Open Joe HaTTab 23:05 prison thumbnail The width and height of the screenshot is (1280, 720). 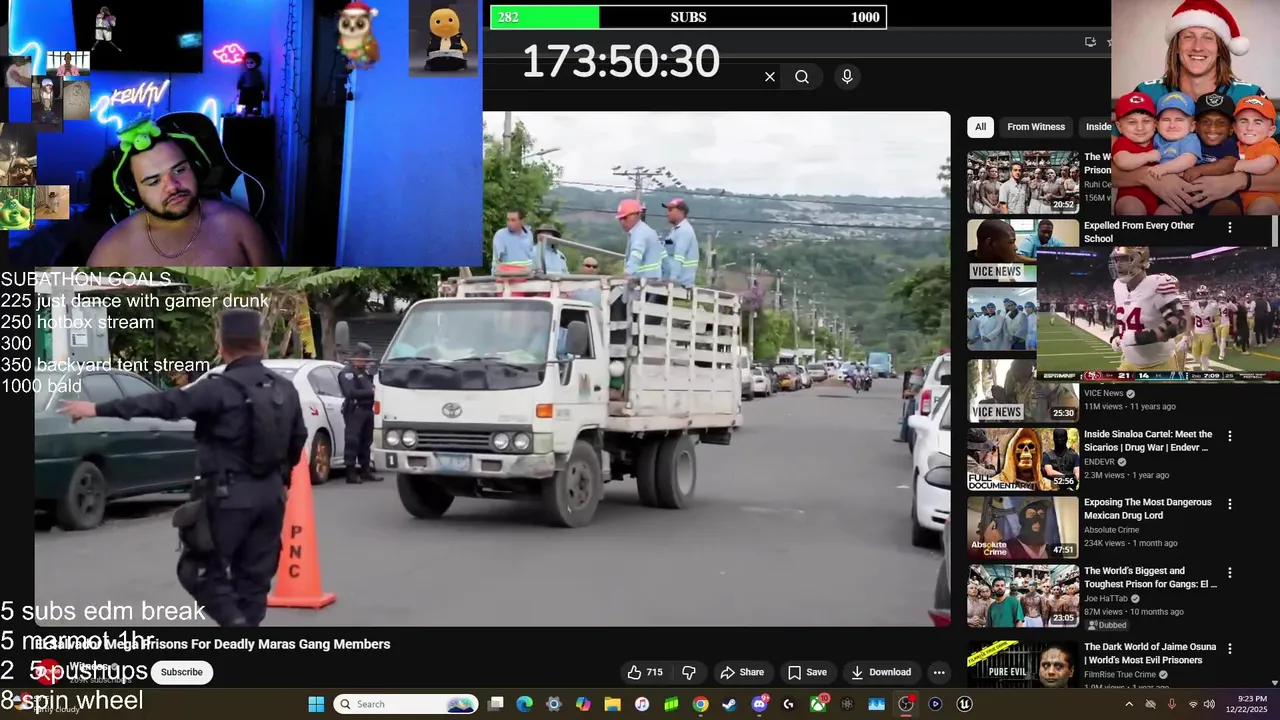coord(1023,596)
